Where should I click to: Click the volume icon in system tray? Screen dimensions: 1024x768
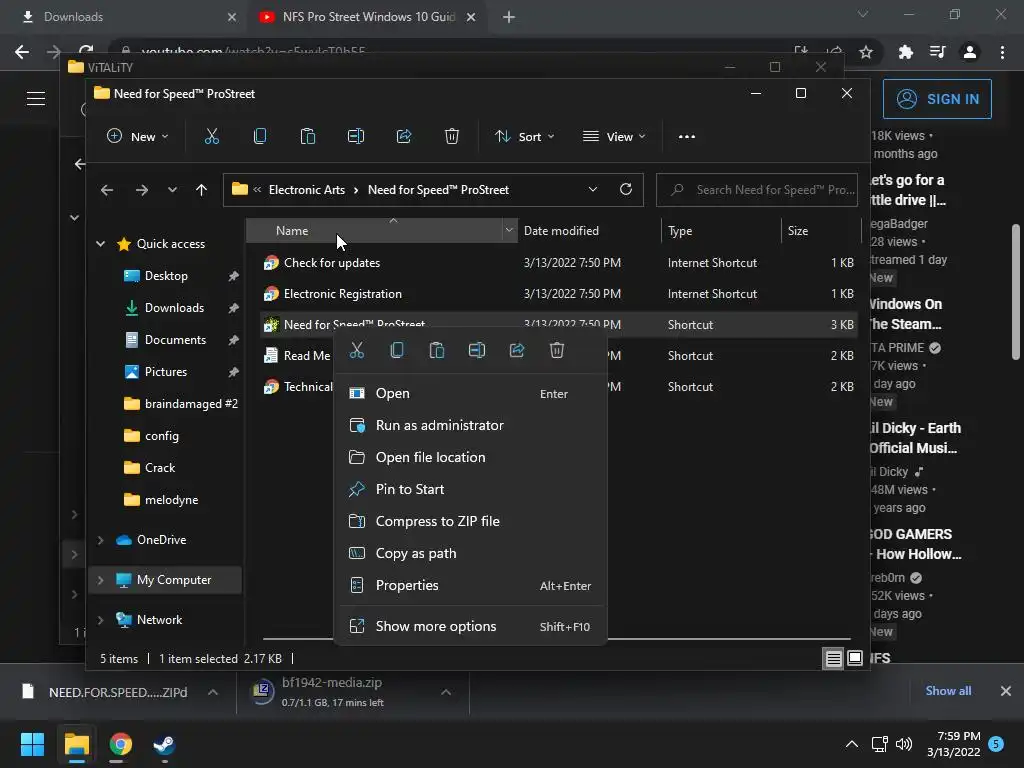pos(904,744)
